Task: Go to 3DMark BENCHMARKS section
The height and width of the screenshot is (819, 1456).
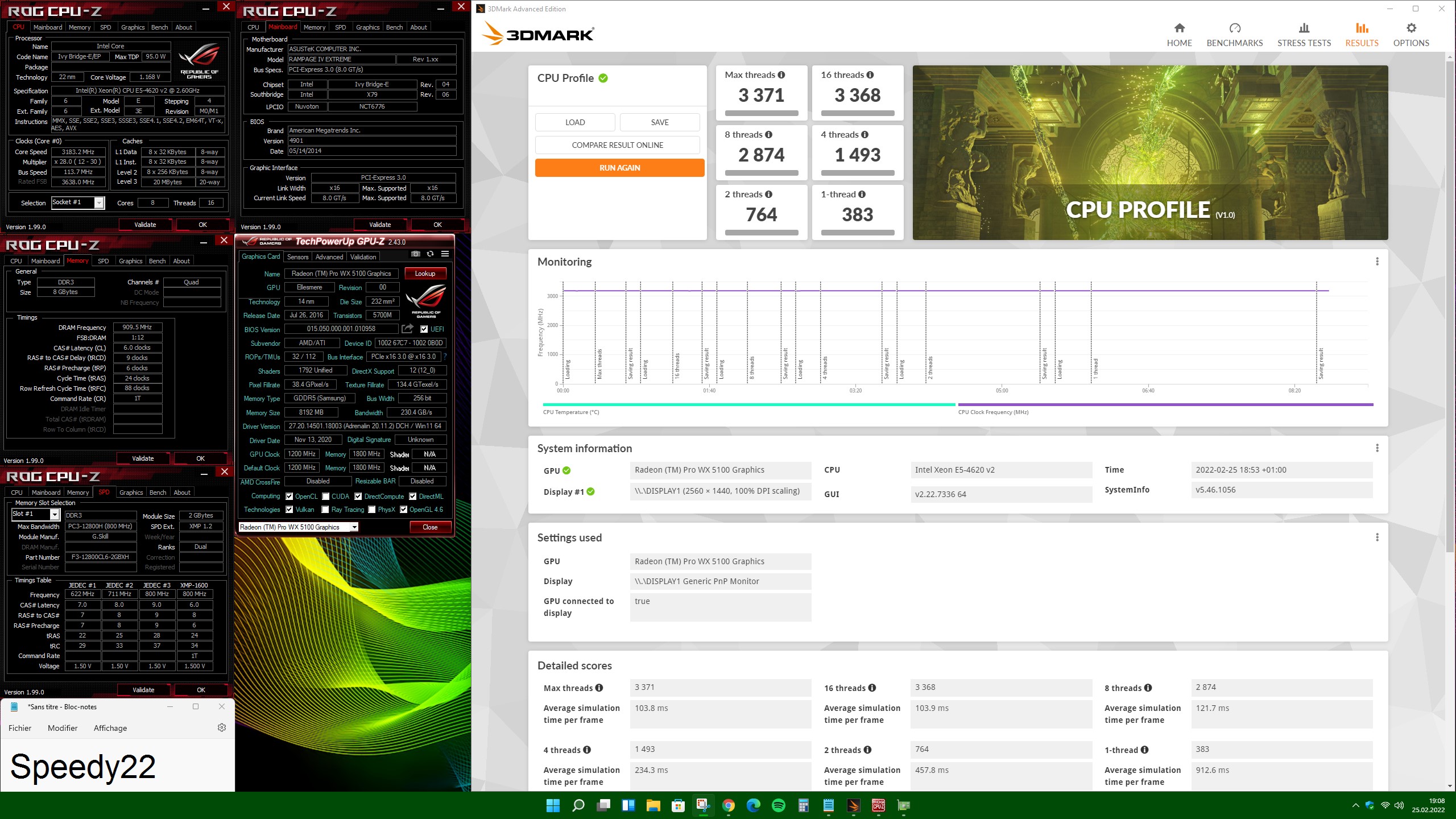Action: pos(1234,35)
